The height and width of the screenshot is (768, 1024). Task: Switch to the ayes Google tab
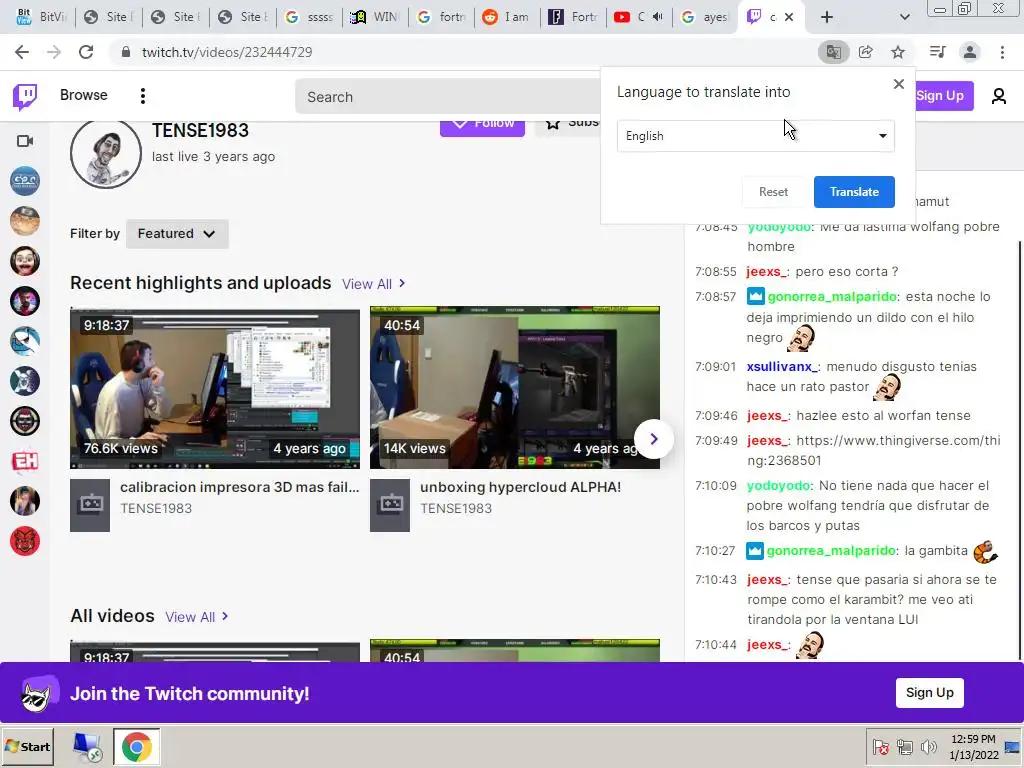click(705, 17)
